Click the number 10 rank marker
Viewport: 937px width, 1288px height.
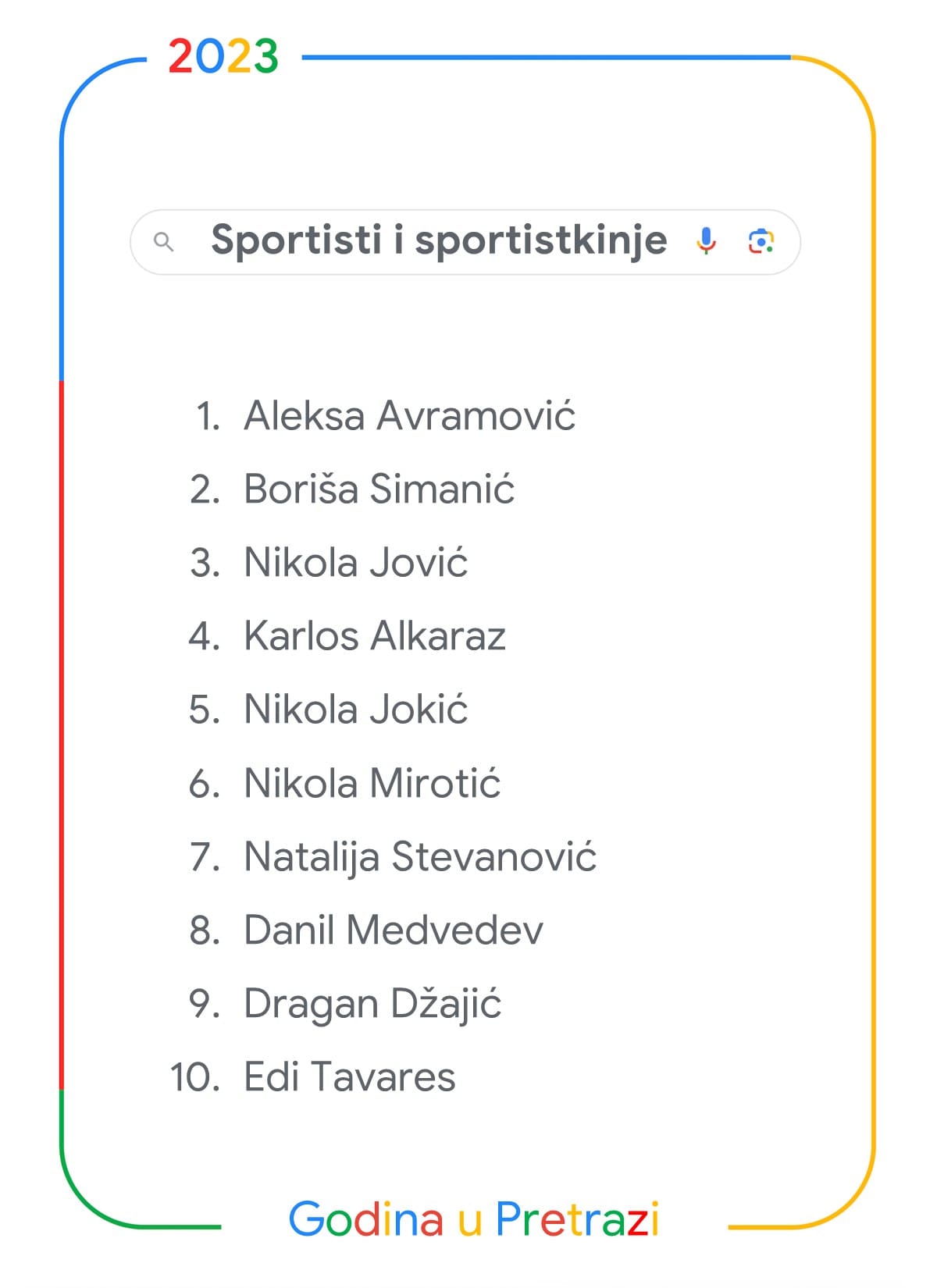point(195,1077)
